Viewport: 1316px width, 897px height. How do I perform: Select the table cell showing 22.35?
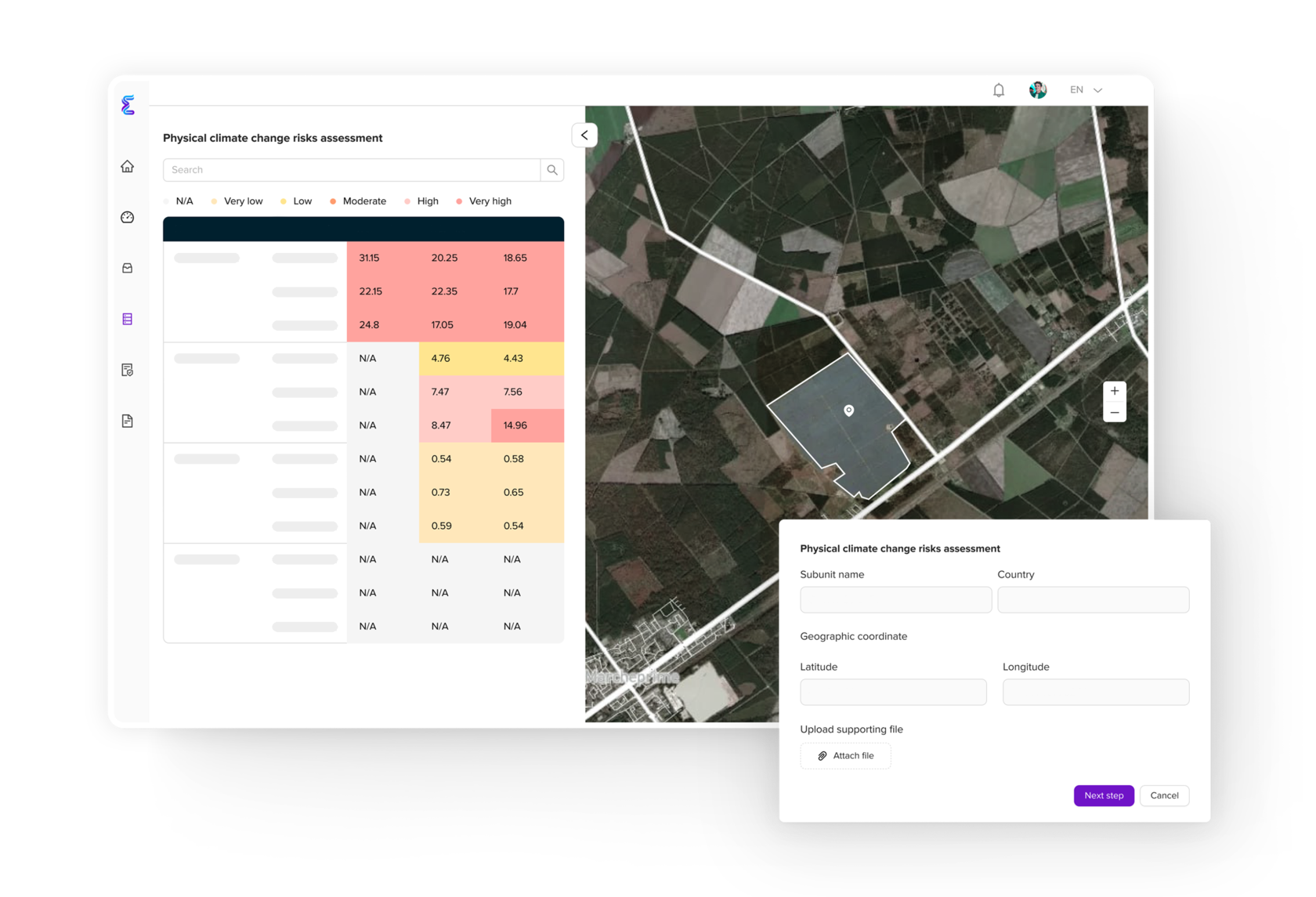[455, 291]
